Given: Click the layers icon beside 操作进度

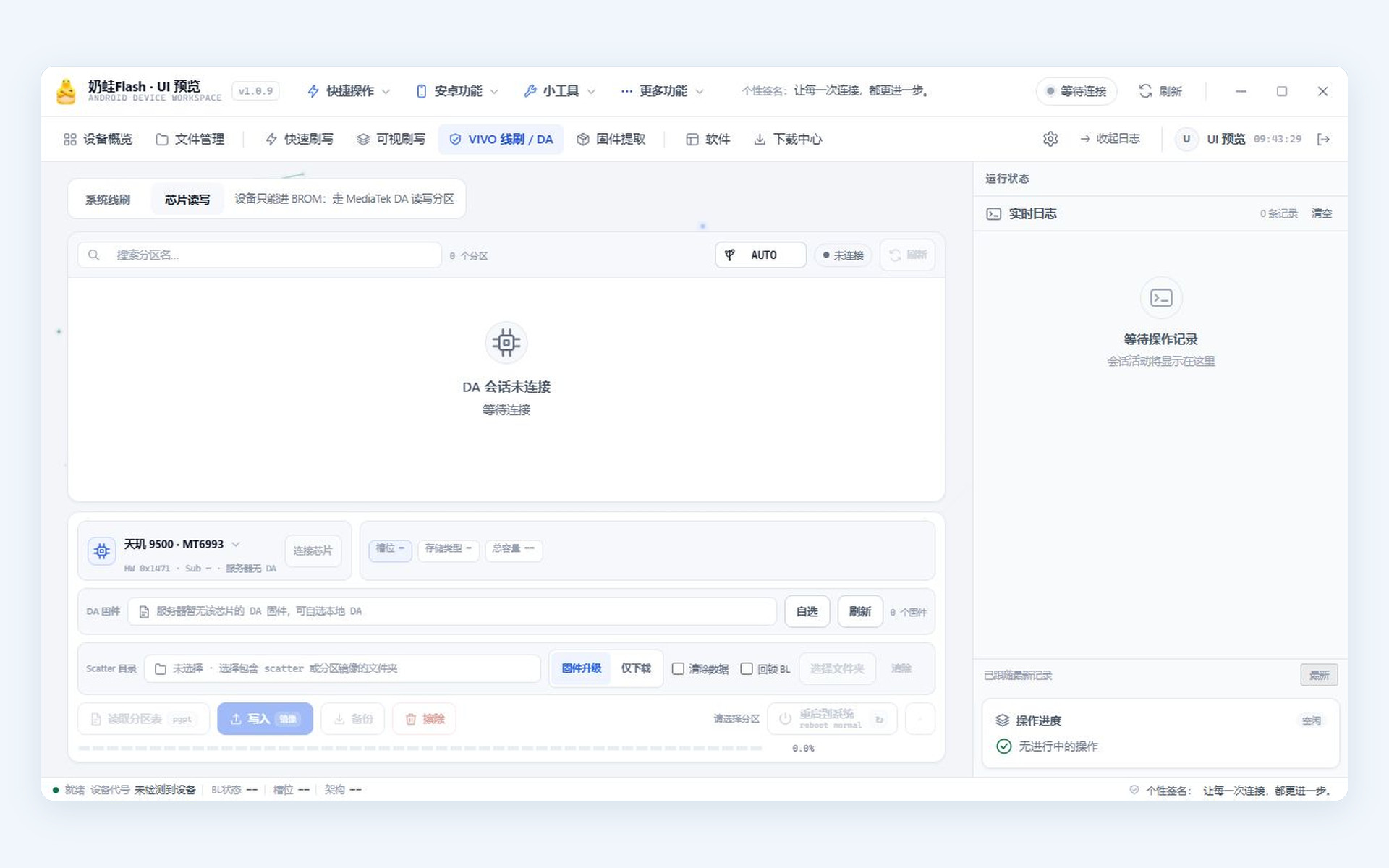Looking at the screenshot, I should click(1002, 720).
